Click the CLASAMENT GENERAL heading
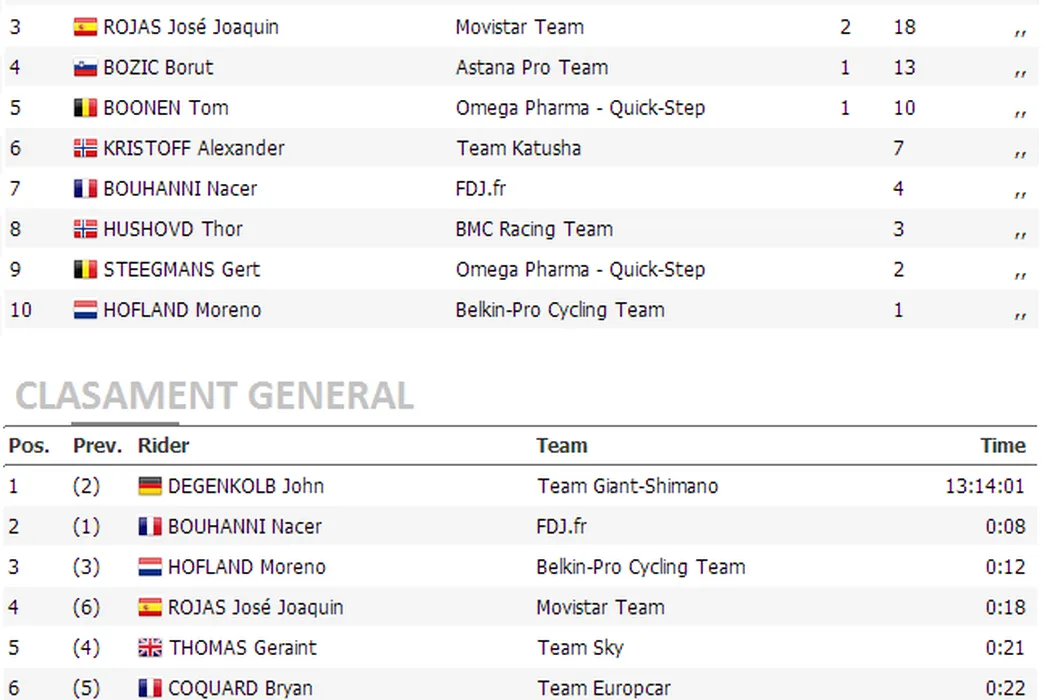This screenshot has height=700, width=1050. coord(214,396)
